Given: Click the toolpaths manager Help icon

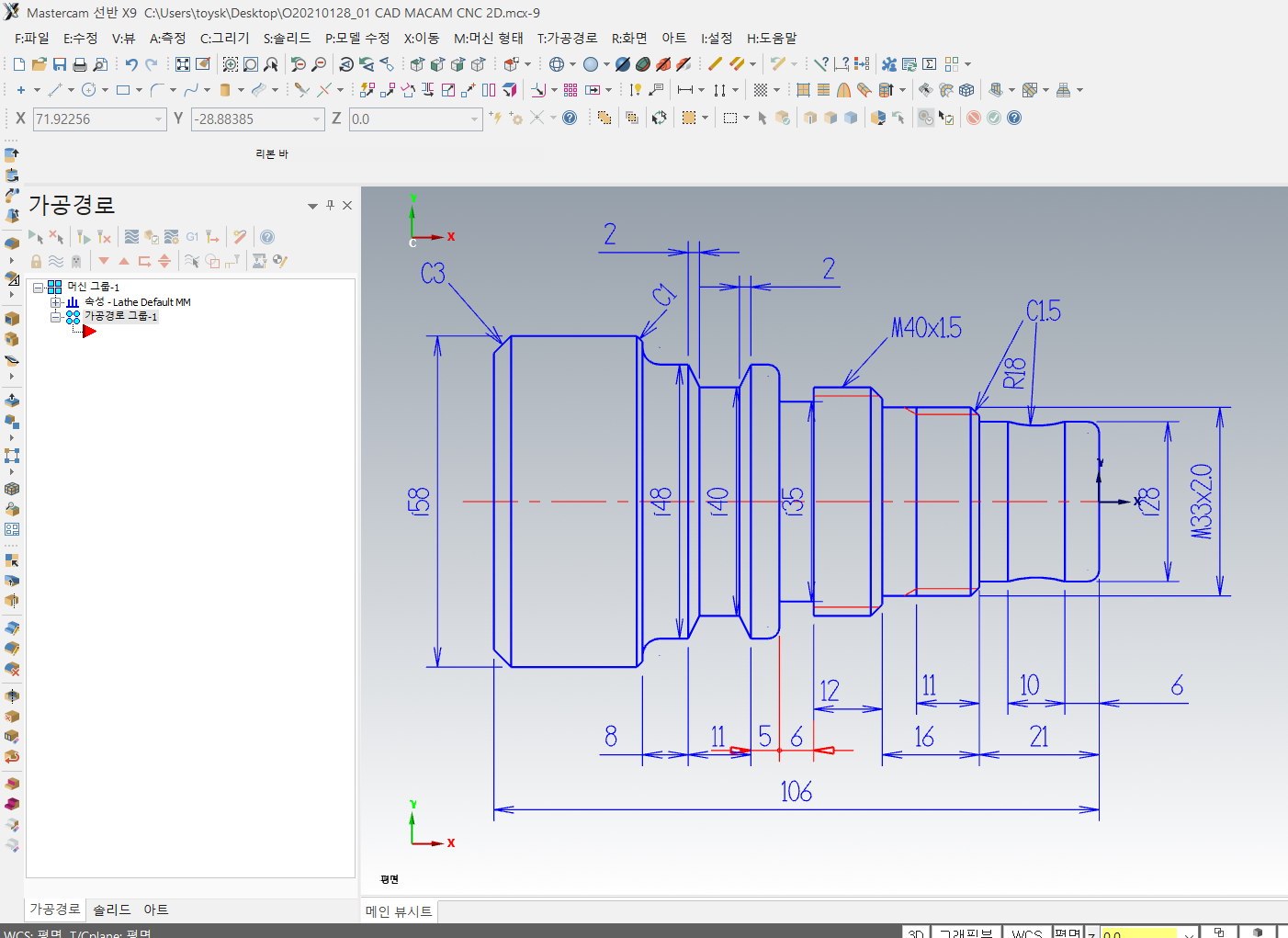Looking at the screenshot, I should coord(267,237).
